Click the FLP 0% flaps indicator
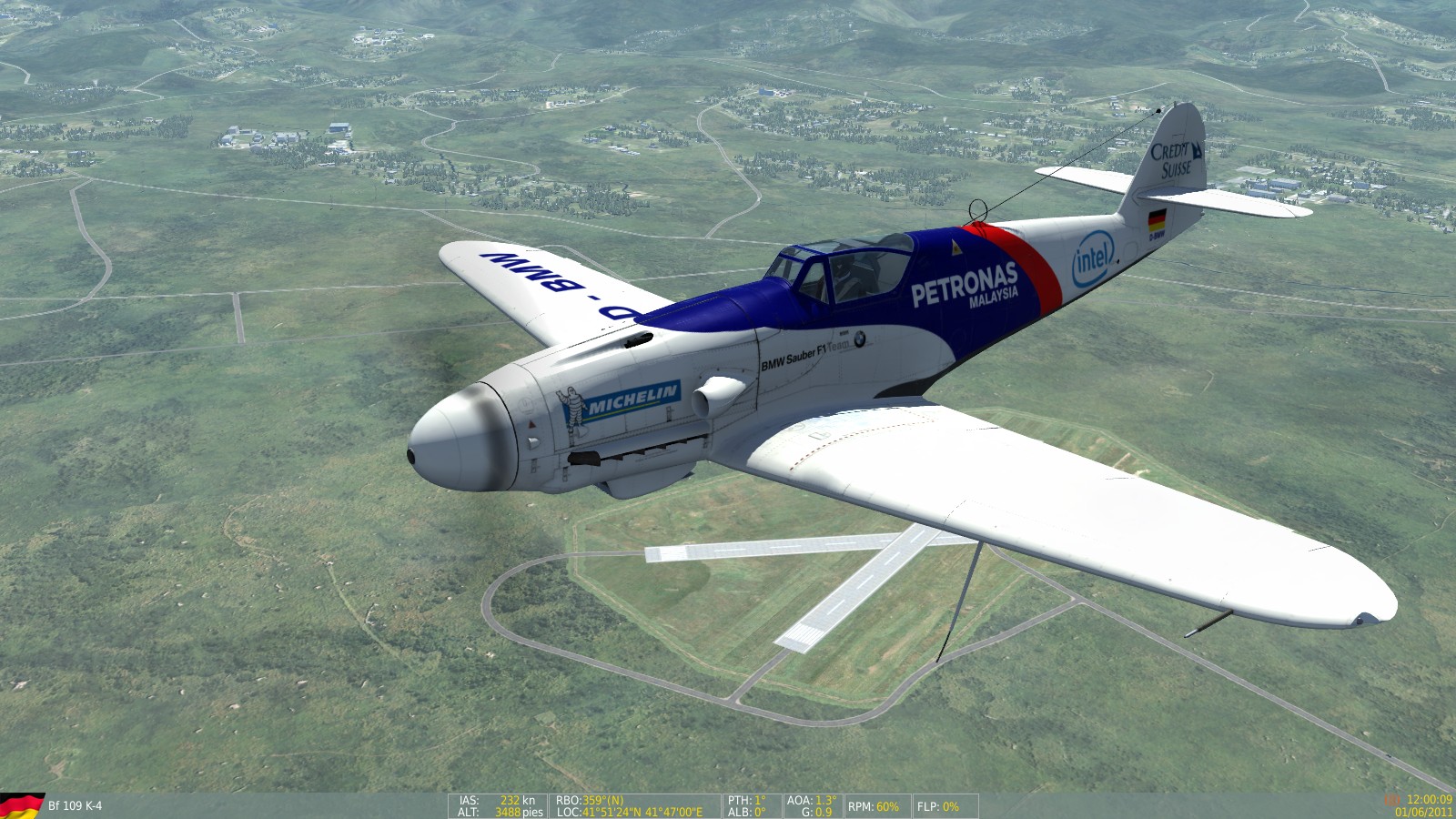This screenshot has width=1456, height=819. tap(938, 806)
